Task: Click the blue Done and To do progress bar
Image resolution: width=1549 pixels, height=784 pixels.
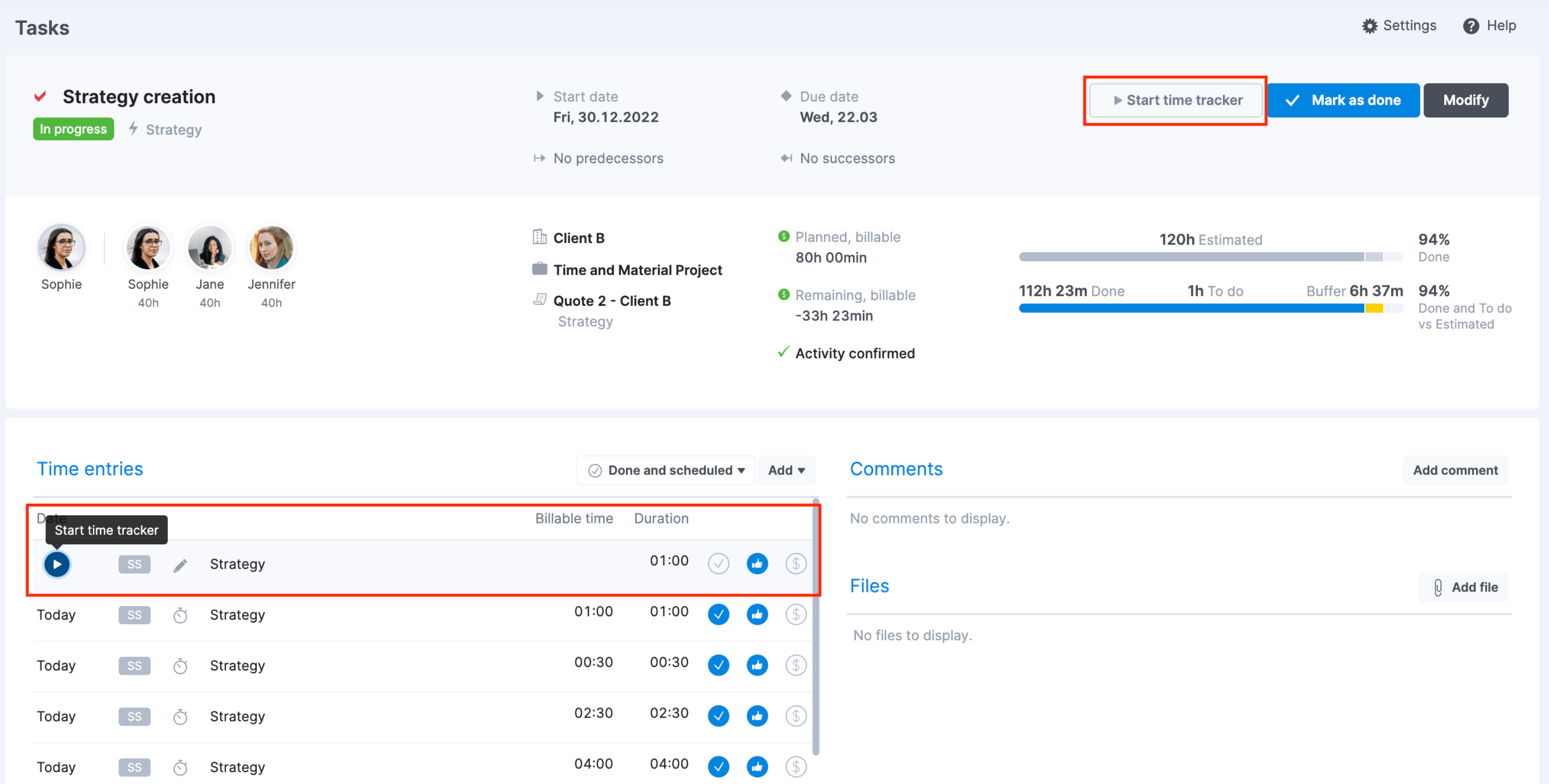Action: pos(1191,309)
